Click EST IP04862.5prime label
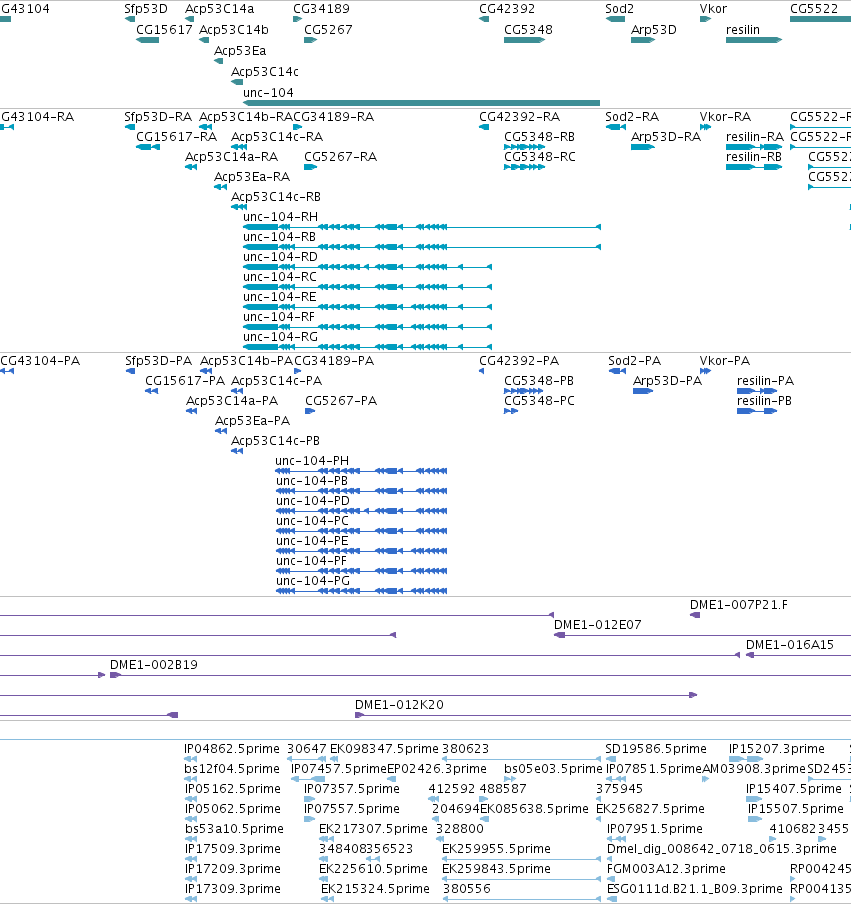The width and height of the screenshot is (851, 904). [232, 749]
